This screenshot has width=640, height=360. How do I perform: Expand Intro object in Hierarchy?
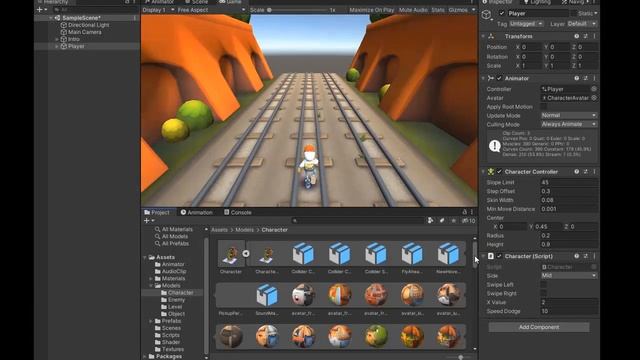point(57,39)
